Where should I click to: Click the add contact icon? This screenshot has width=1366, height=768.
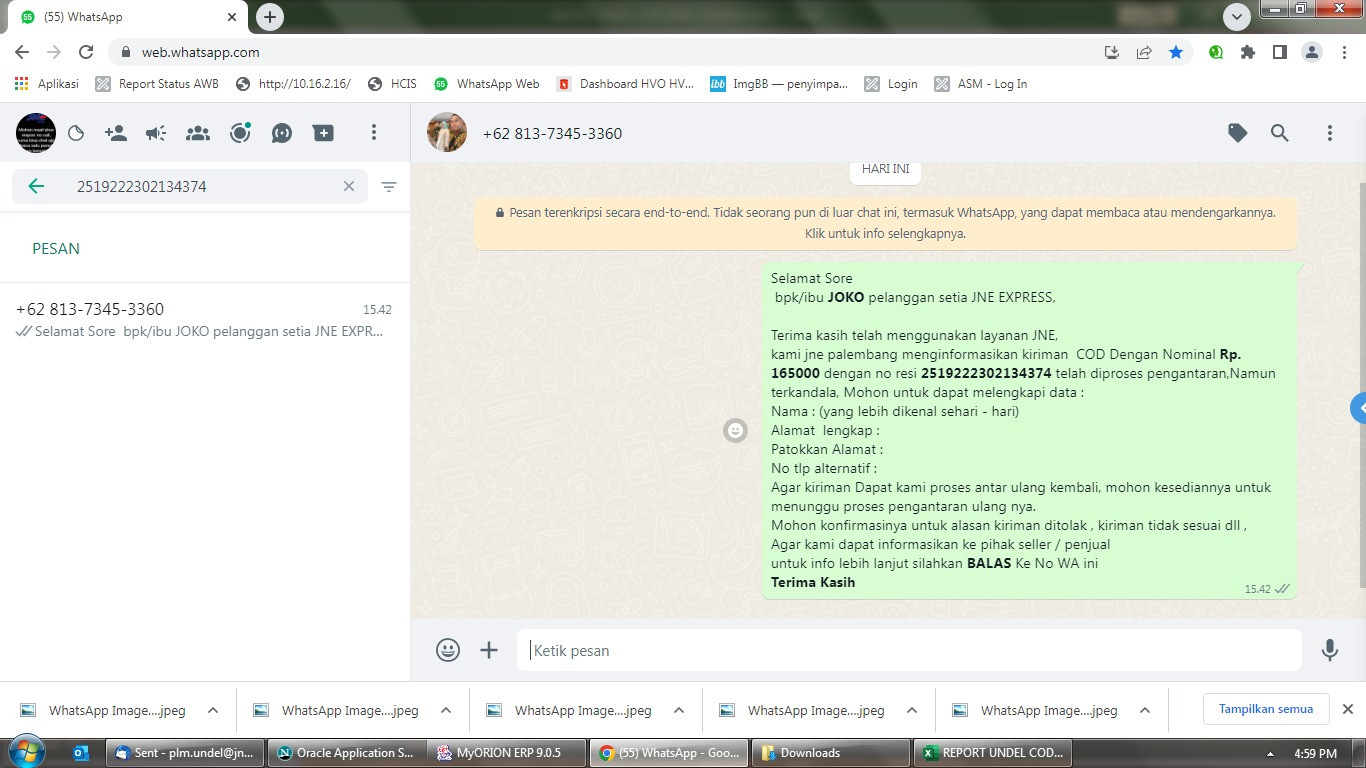point(116,133)
